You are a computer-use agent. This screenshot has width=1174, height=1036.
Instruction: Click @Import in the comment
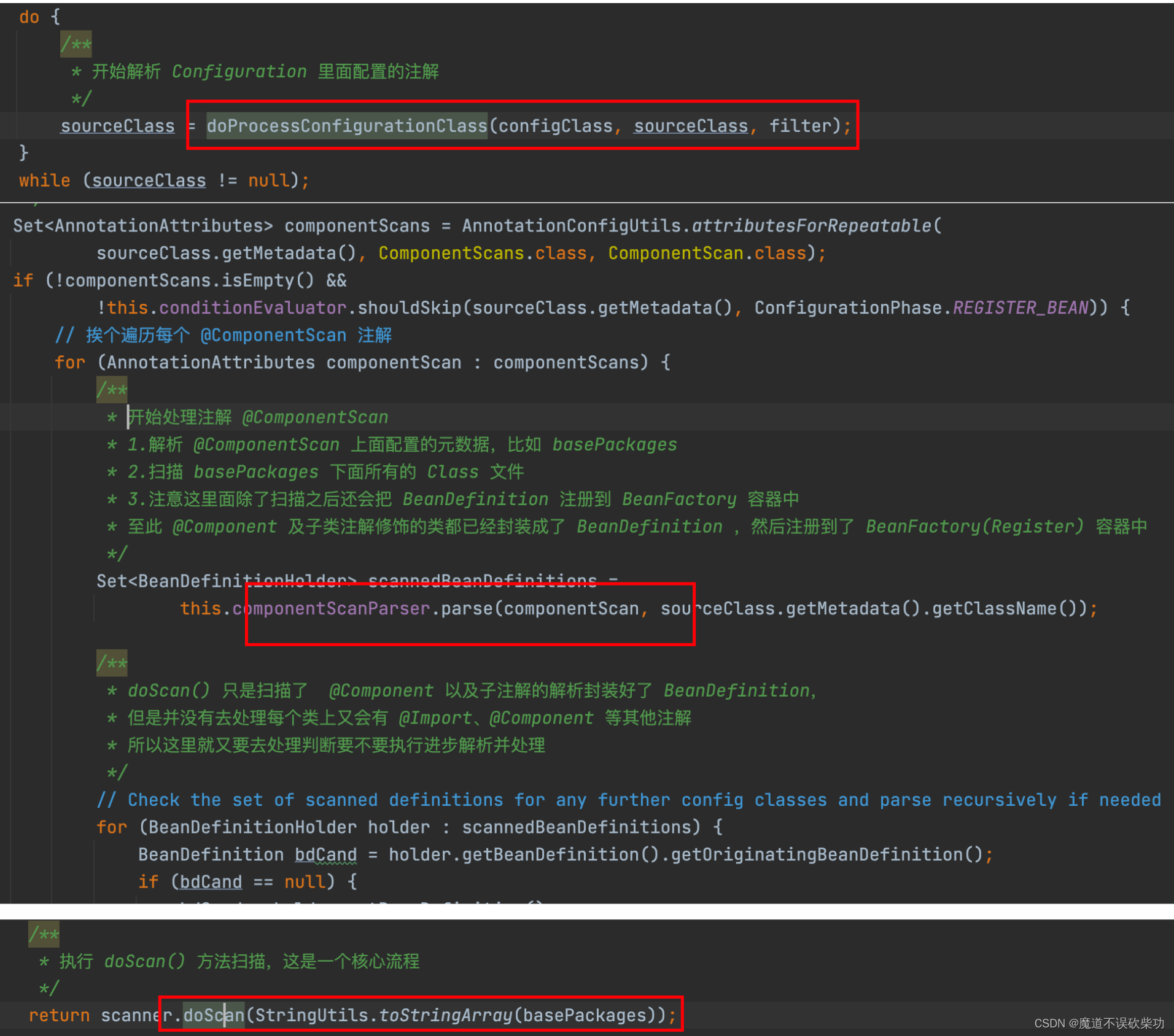tap(435, 718)
